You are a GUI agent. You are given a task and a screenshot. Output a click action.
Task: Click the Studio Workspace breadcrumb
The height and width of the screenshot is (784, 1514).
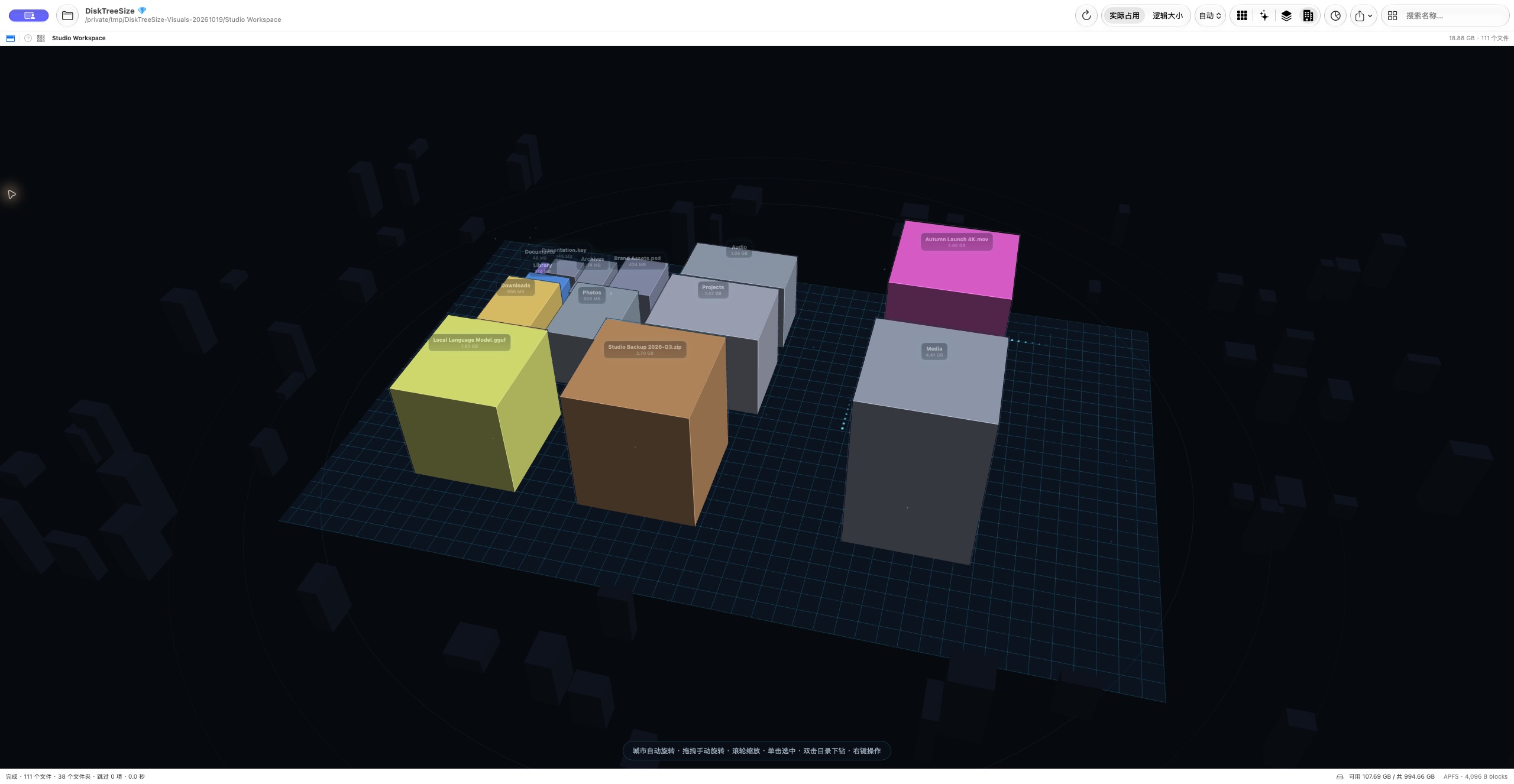(x=79, y=38)
